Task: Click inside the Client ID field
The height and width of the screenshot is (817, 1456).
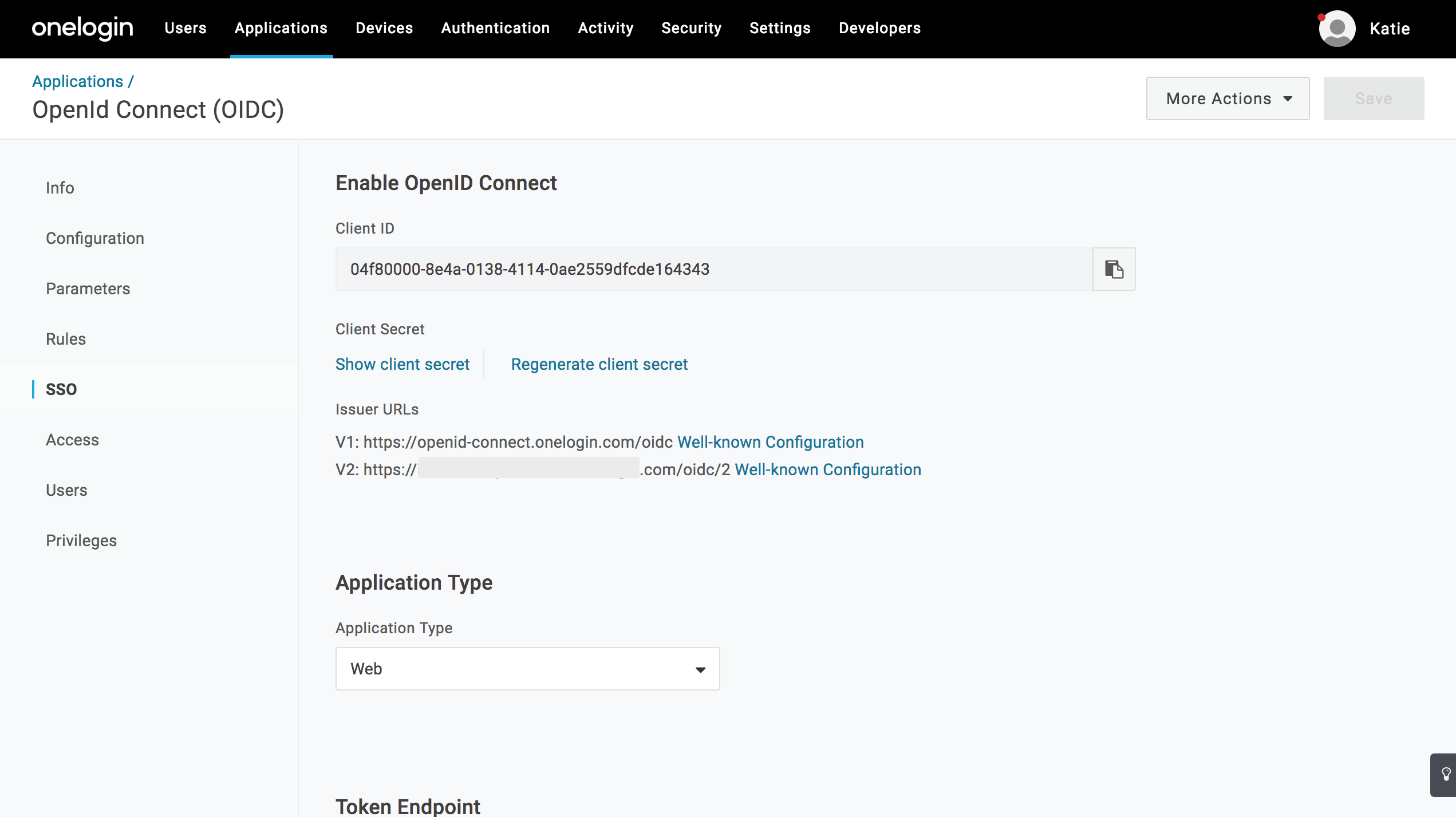Action: [713, 269]
